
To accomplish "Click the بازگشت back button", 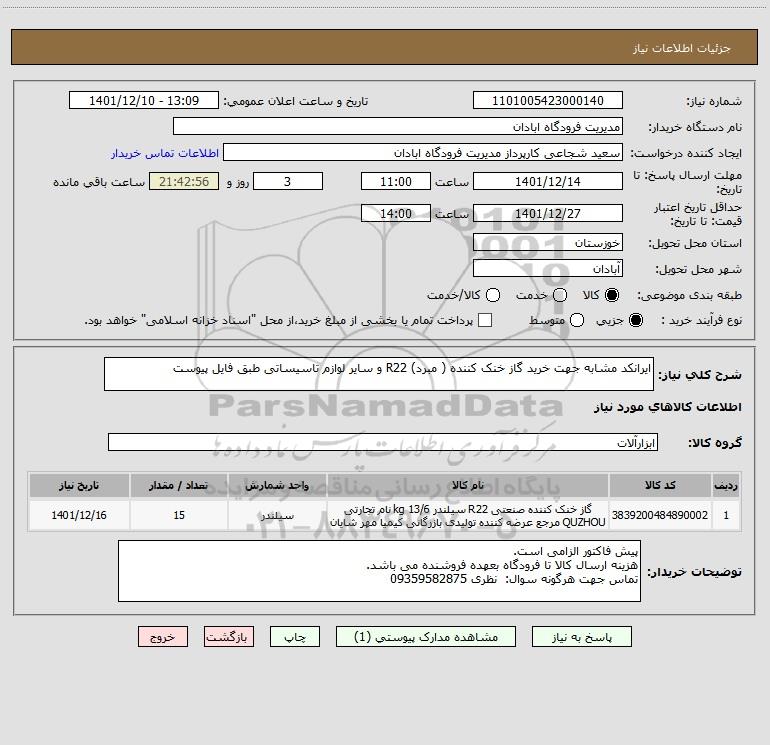I will (229, 637).
